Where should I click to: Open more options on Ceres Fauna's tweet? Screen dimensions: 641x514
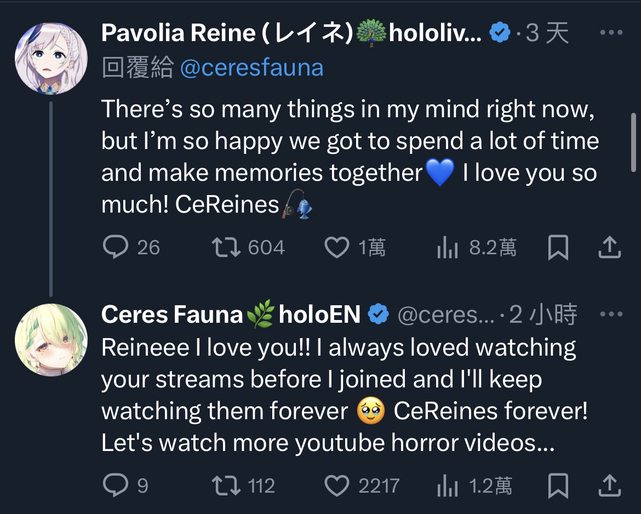[x=610, y=314]
